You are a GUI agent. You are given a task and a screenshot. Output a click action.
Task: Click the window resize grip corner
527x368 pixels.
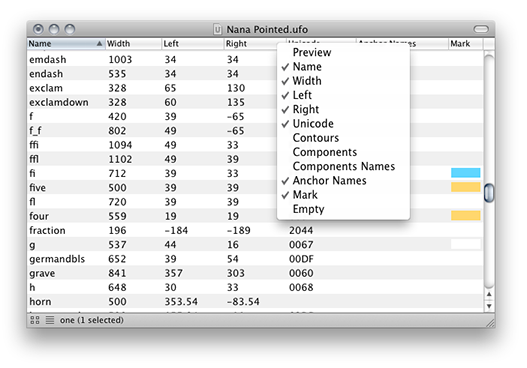[490, 323]
